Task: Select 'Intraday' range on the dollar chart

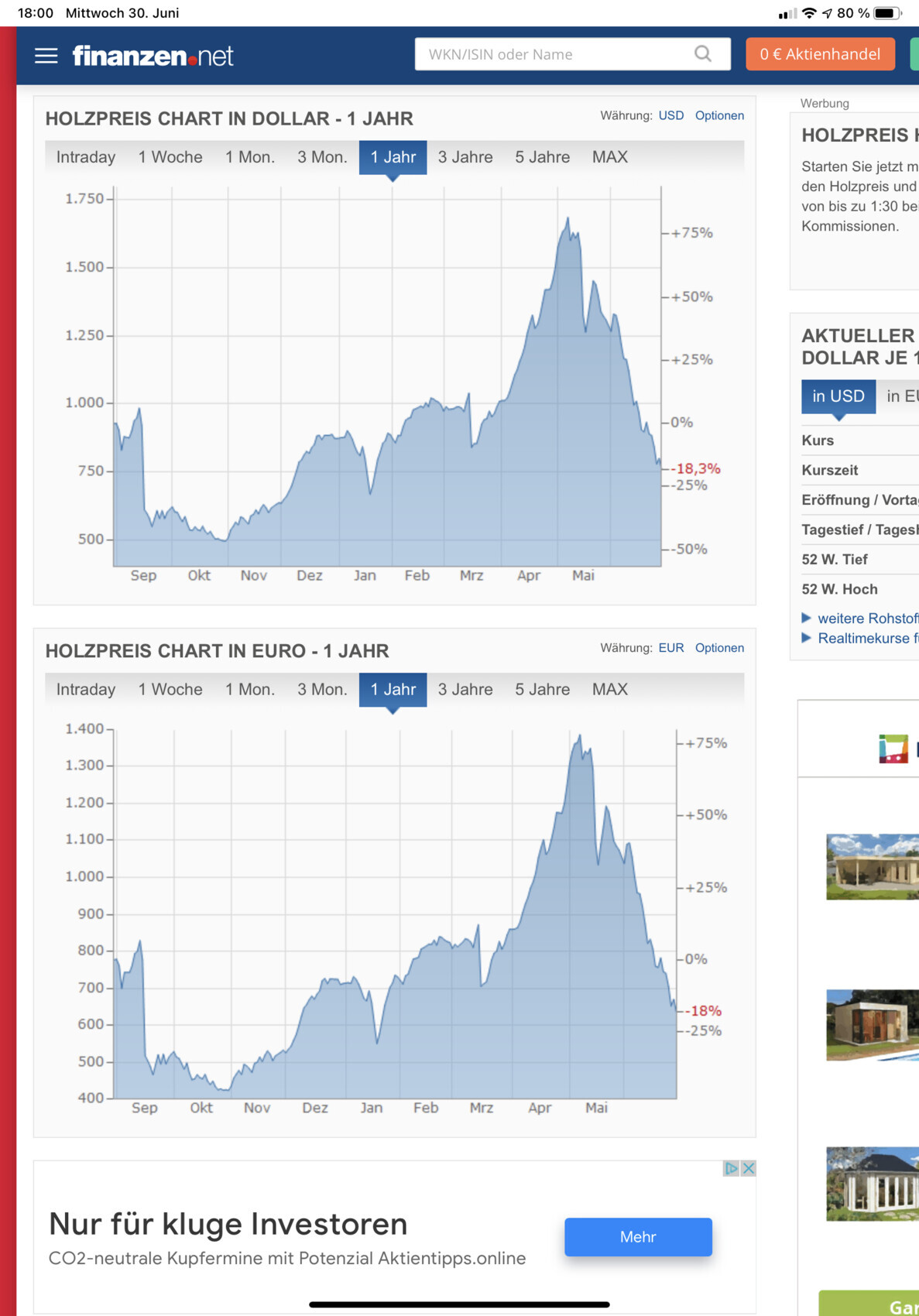Action: click(86, 157)
